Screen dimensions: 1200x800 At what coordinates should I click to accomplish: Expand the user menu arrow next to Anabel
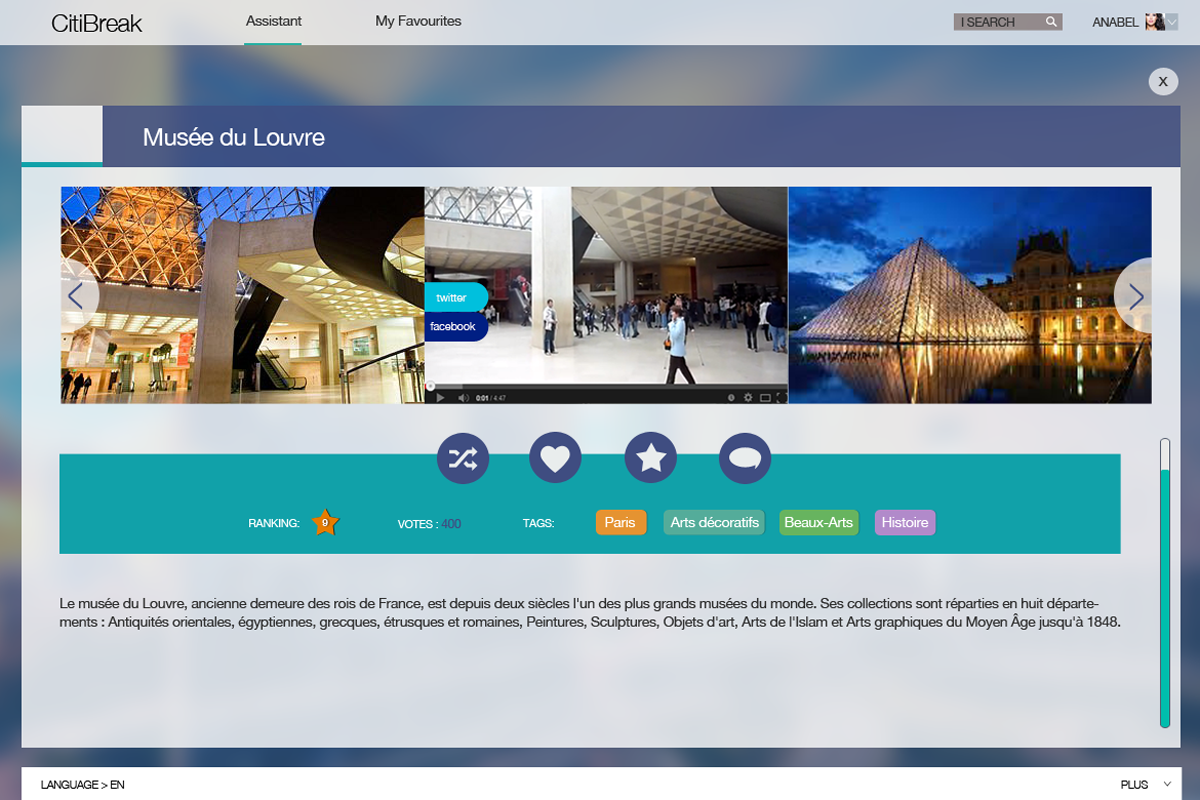click(1172, 22)
